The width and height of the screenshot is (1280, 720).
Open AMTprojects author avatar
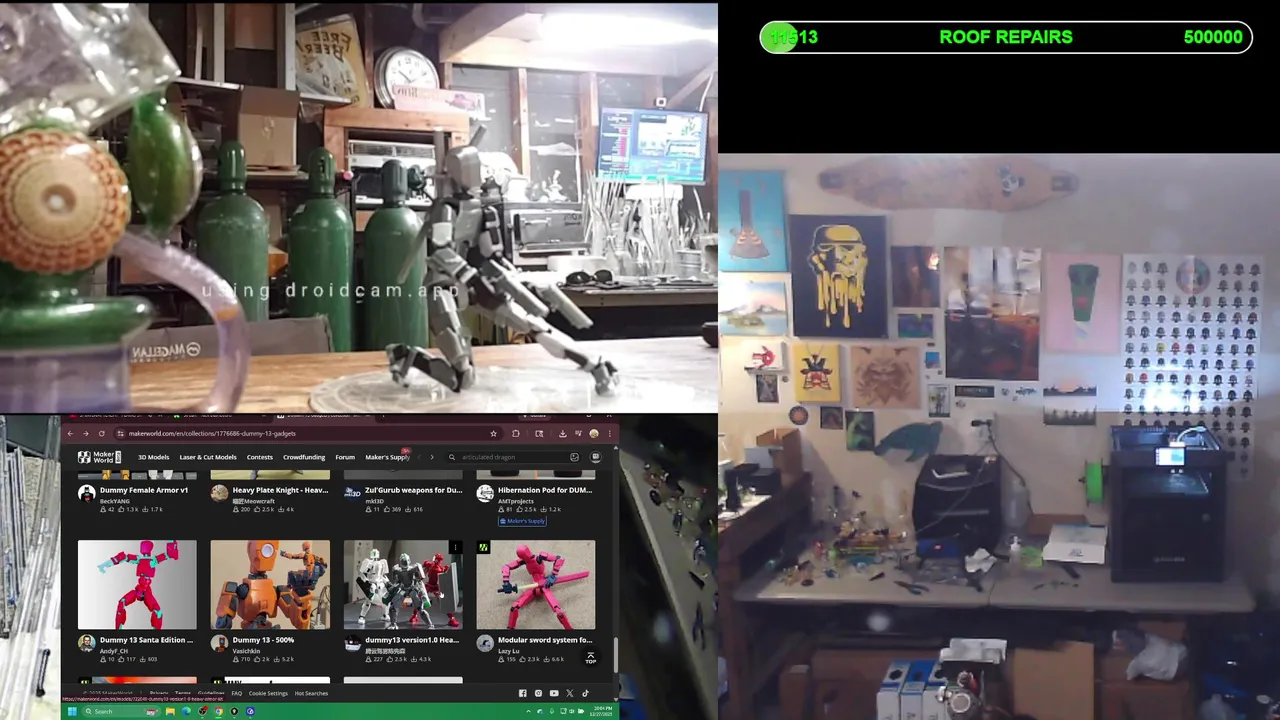click(485, 493)
